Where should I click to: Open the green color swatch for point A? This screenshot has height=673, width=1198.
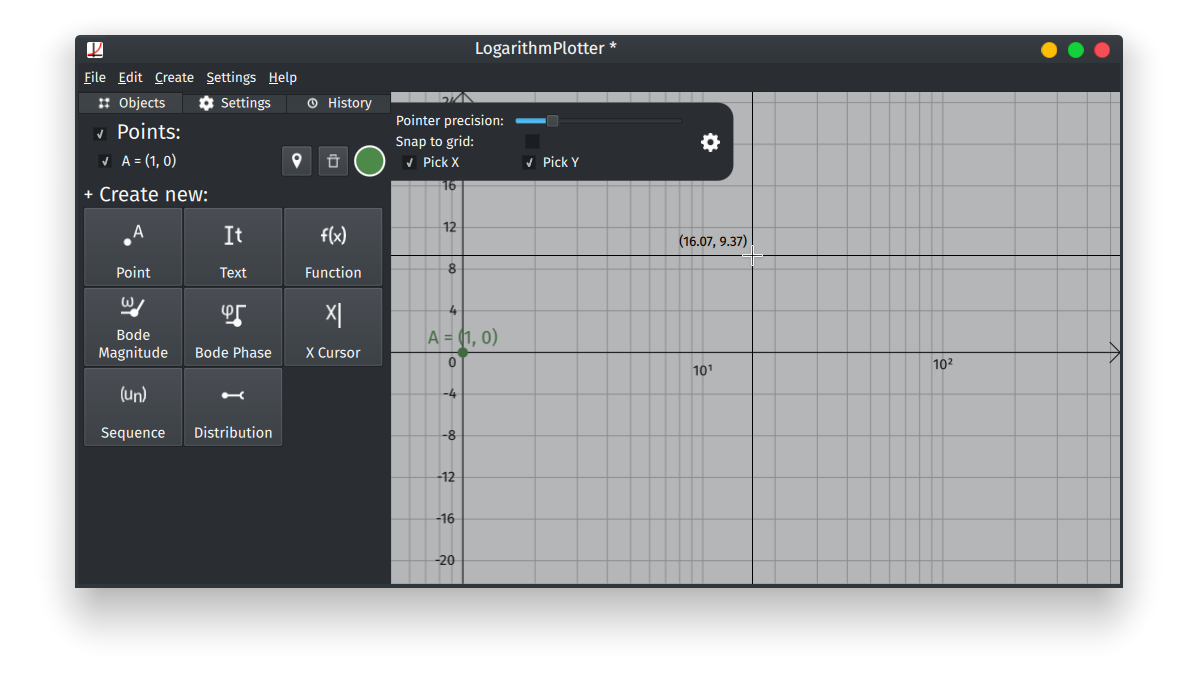[369, 160]
